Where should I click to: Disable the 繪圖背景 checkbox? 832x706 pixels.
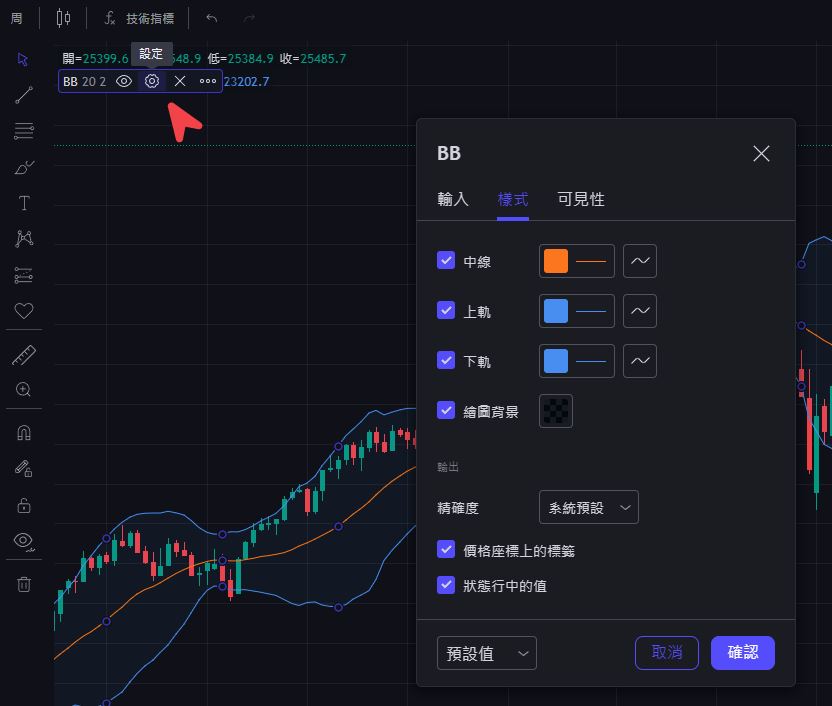point(446,411)
